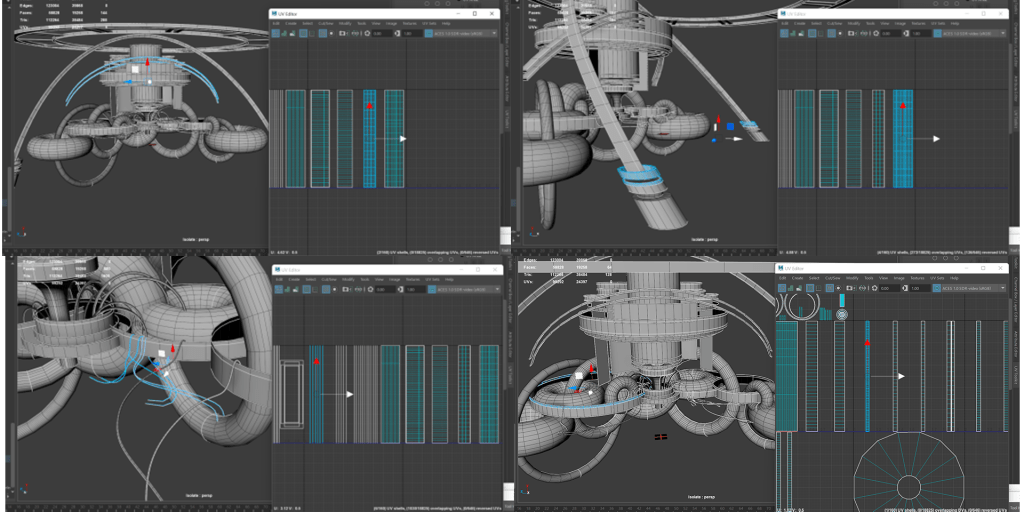Expand ACES view transform dropdown in top-right UV Editor
Screen dimensions: 1024x512
972,33
